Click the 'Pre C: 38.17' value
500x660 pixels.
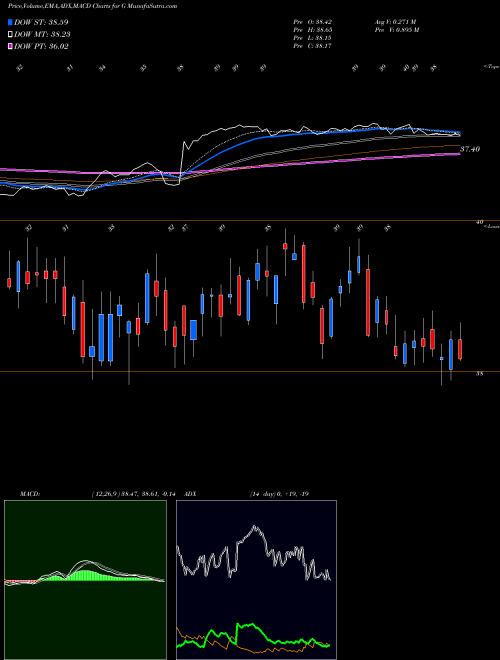coord(313,45)
